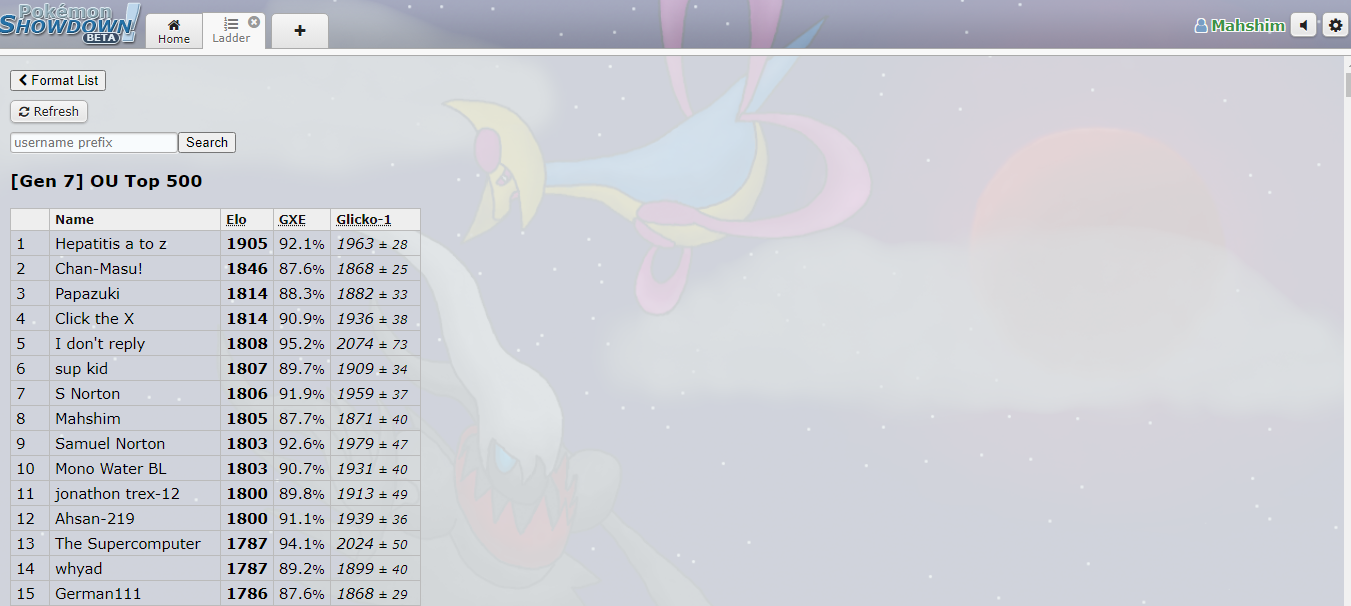
Task: Select player Samuel Norton
Action: point(110,443)
